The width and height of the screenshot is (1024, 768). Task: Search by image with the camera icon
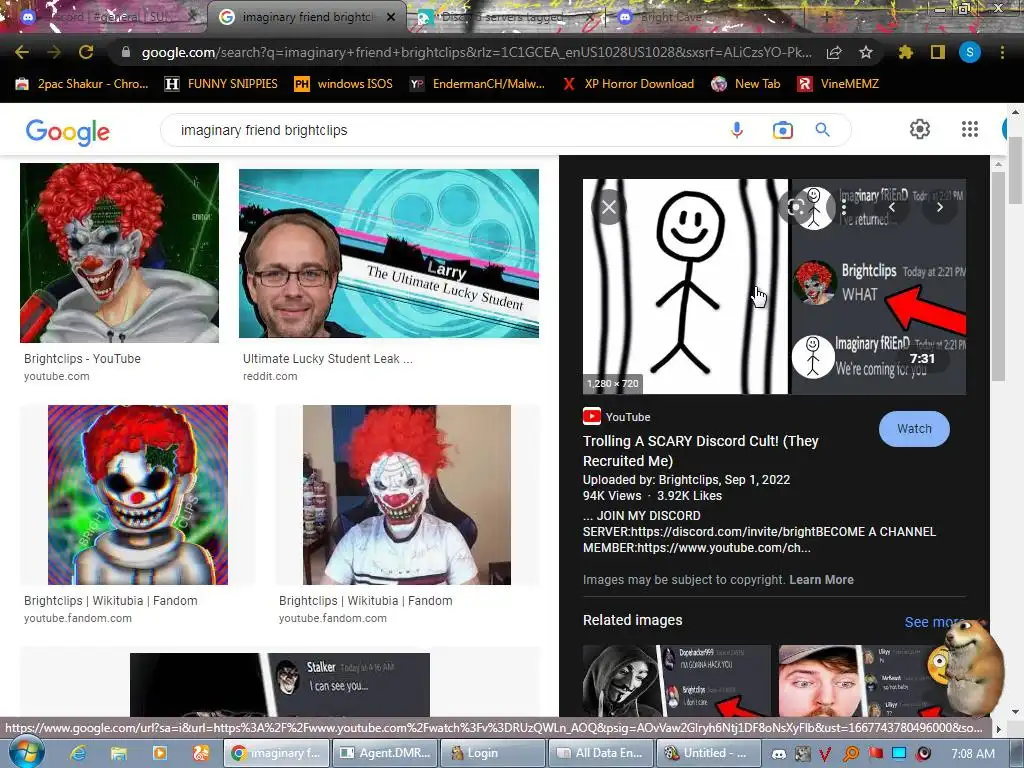782,130
